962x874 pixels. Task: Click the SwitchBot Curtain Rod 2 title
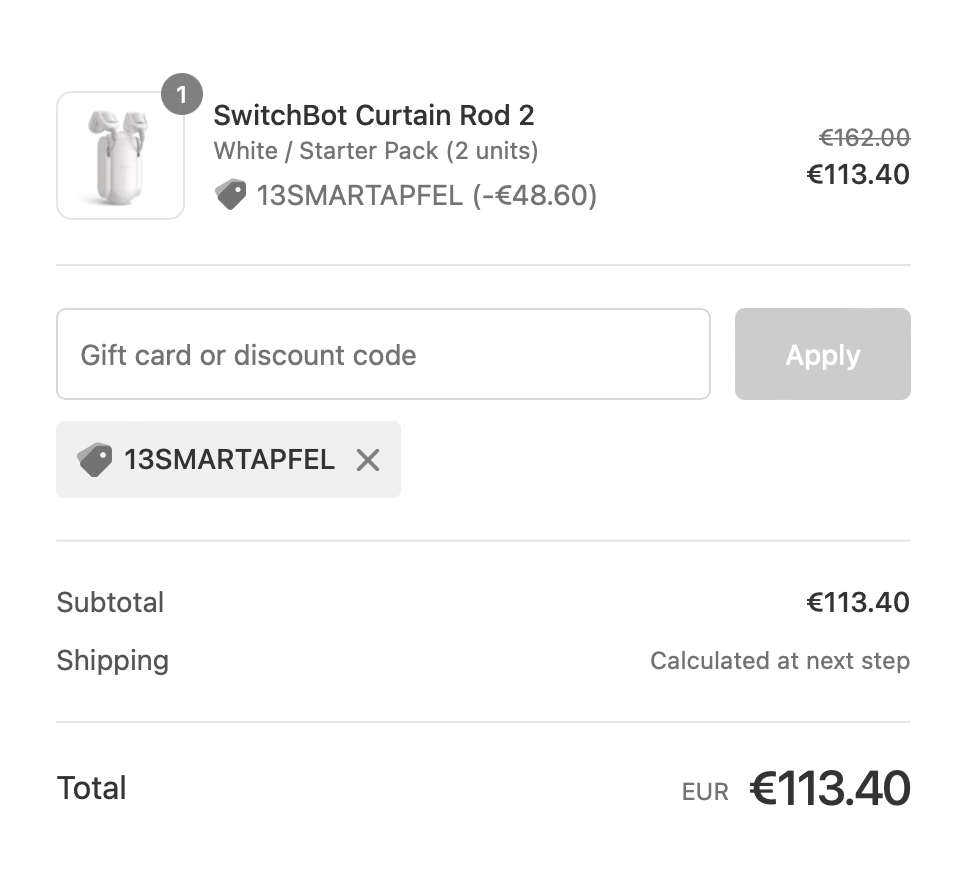click(x=374, y=115)
